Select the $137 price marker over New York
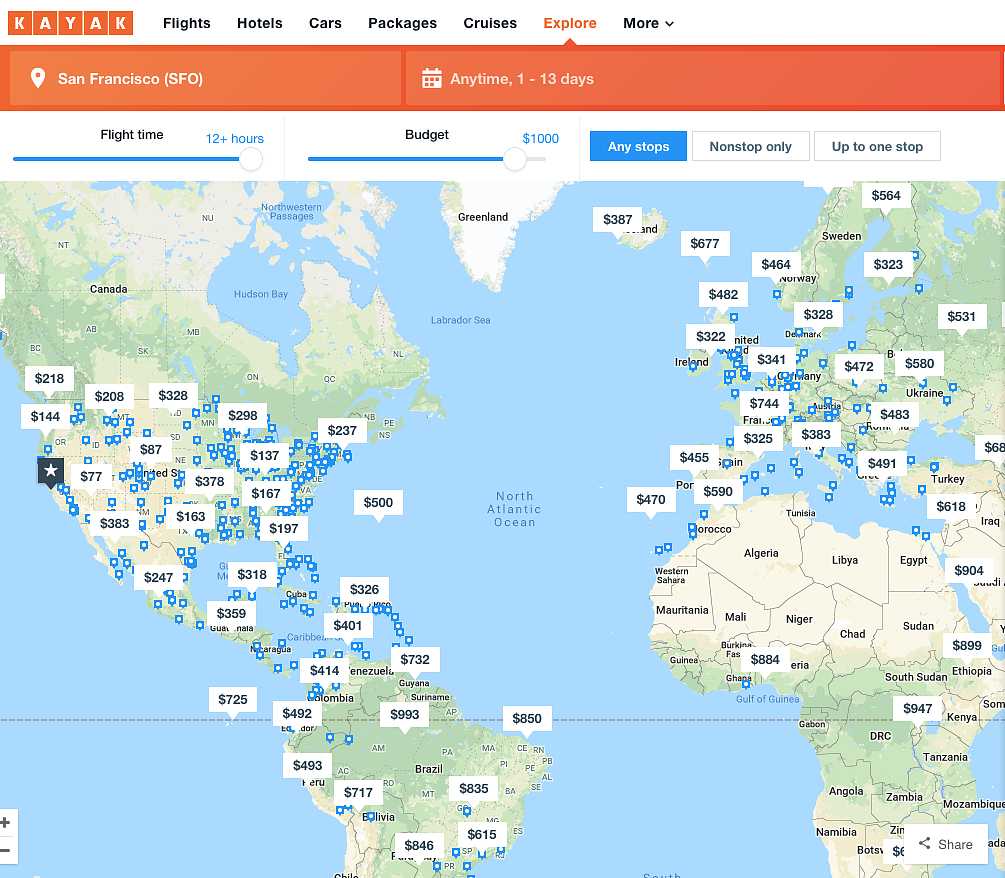The height and width of the screenshot is (878, 1005). point(265,455)
